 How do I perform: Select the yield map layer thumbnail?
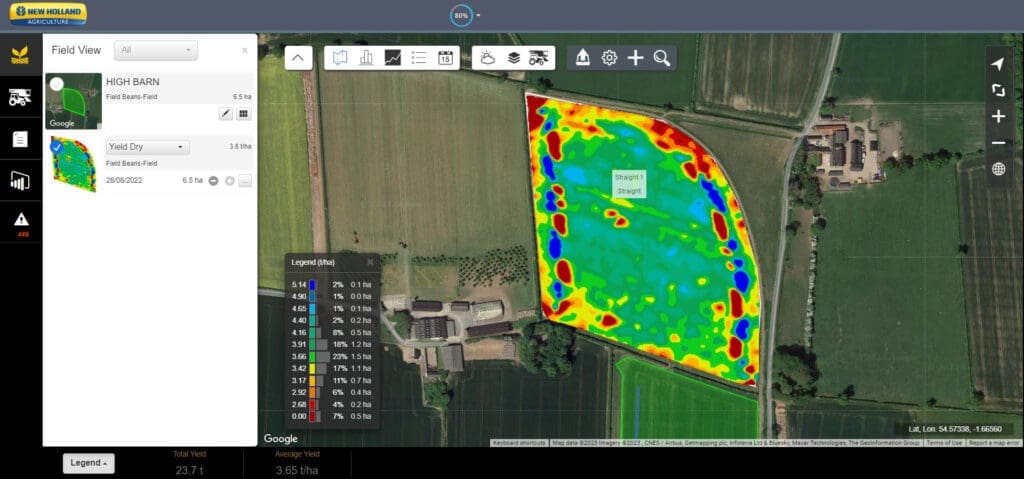[x=73, y=164]
